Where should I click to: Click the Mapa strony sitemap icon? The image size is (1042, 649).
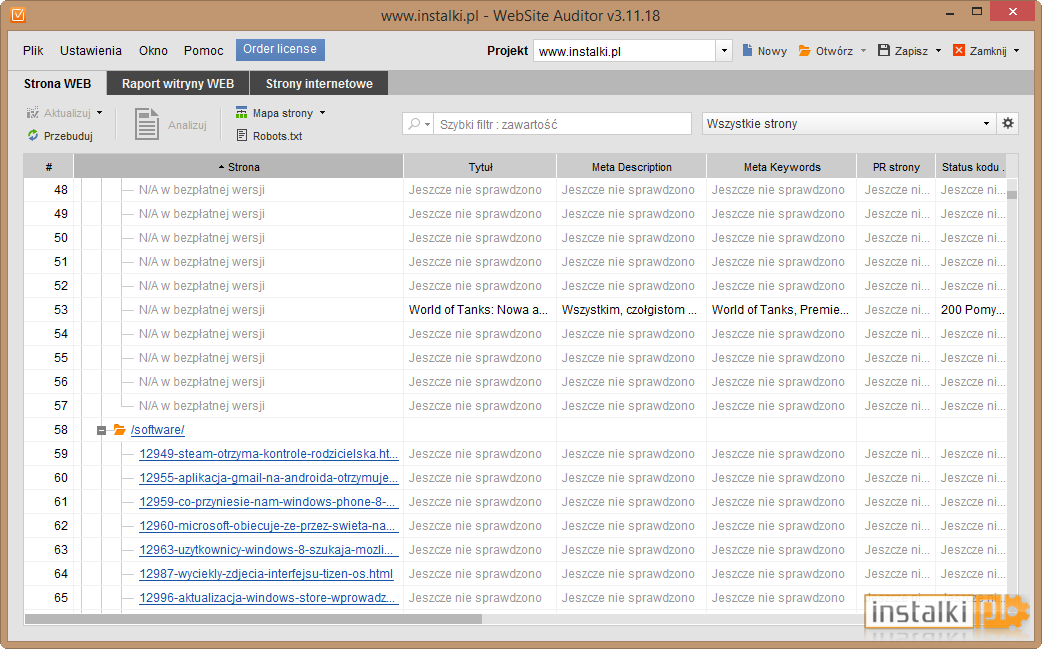coord(241,113)
